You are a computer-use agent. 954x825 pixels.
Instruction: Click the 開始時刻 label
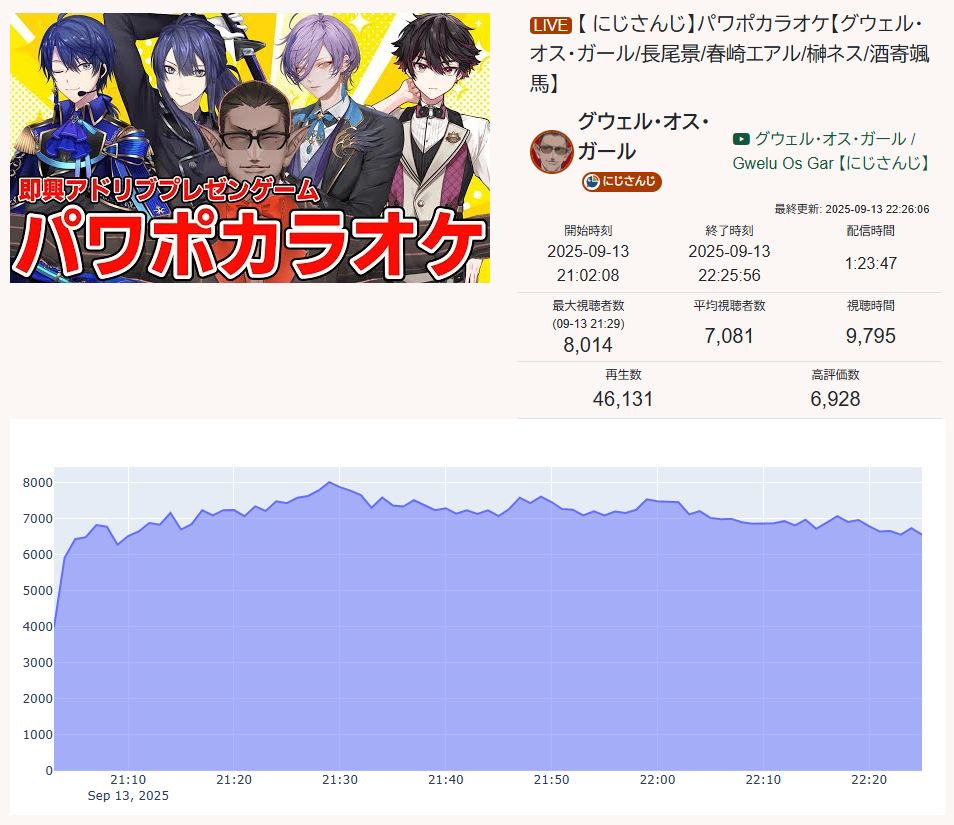click(588, 231)
